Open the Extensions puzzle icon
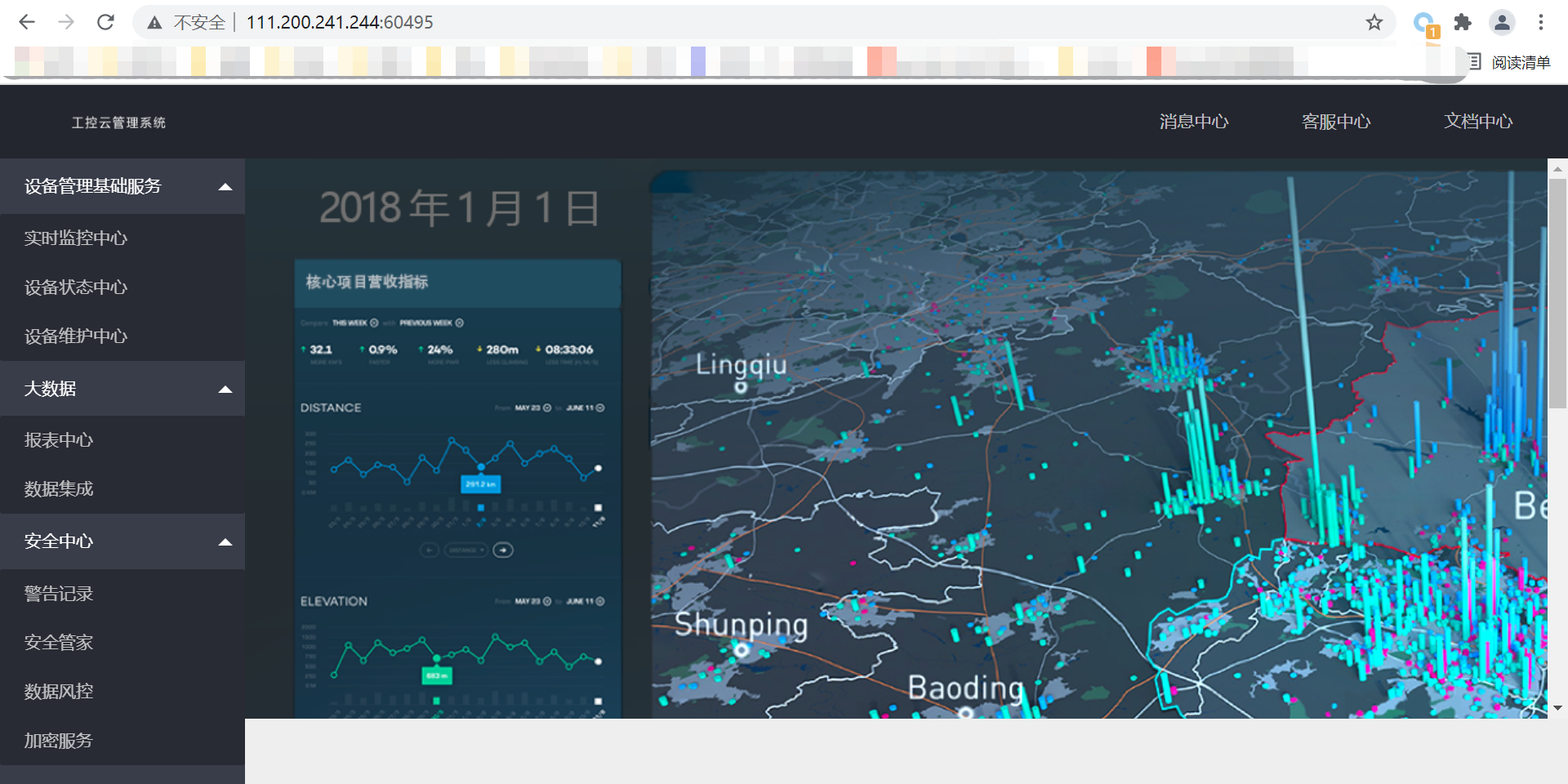Viewport: 1568px width, 784px height. 1463,22
